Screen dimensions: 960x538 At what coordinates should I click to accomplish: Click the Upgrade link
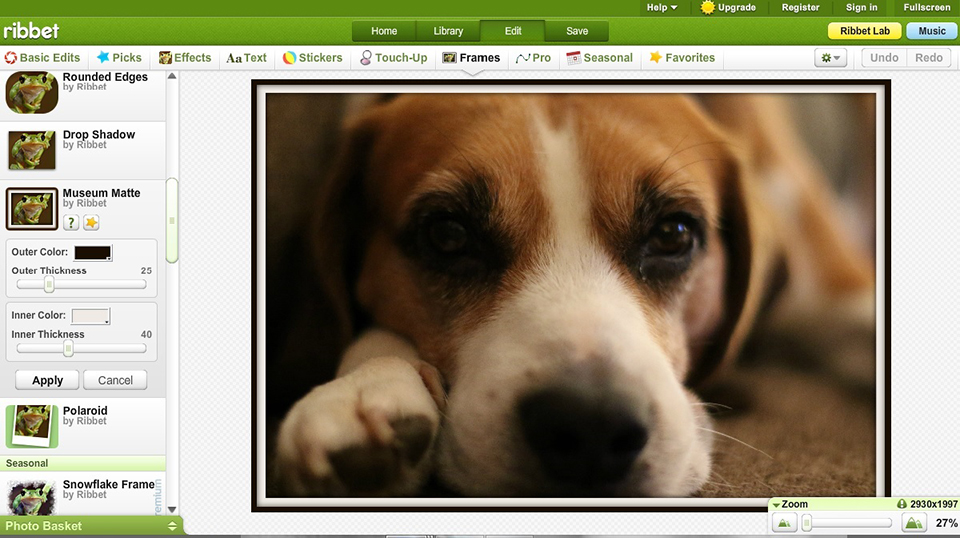(728, 7)
